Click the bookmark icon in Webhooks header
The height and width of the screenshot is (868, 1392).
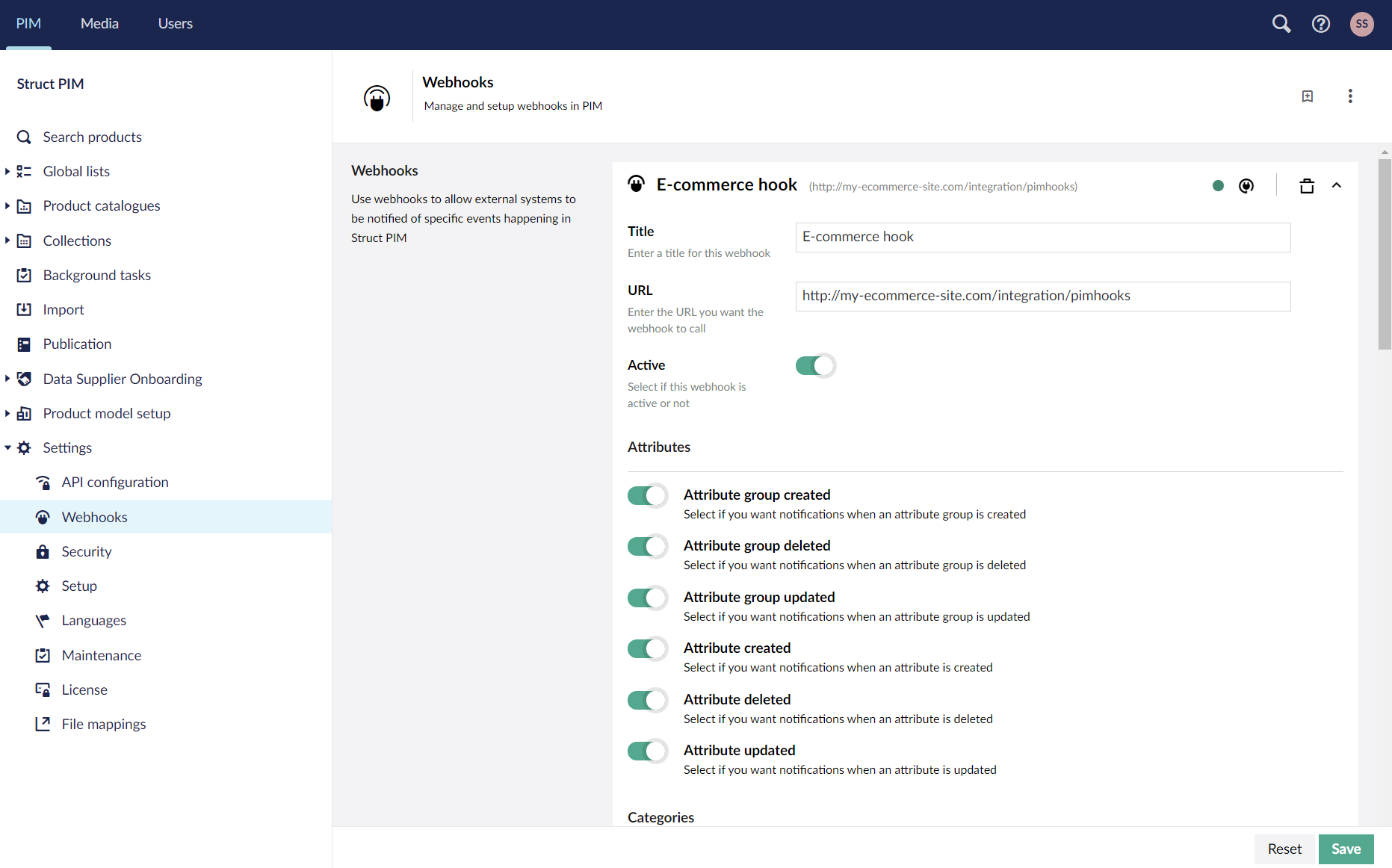[x=1308, y=96]
